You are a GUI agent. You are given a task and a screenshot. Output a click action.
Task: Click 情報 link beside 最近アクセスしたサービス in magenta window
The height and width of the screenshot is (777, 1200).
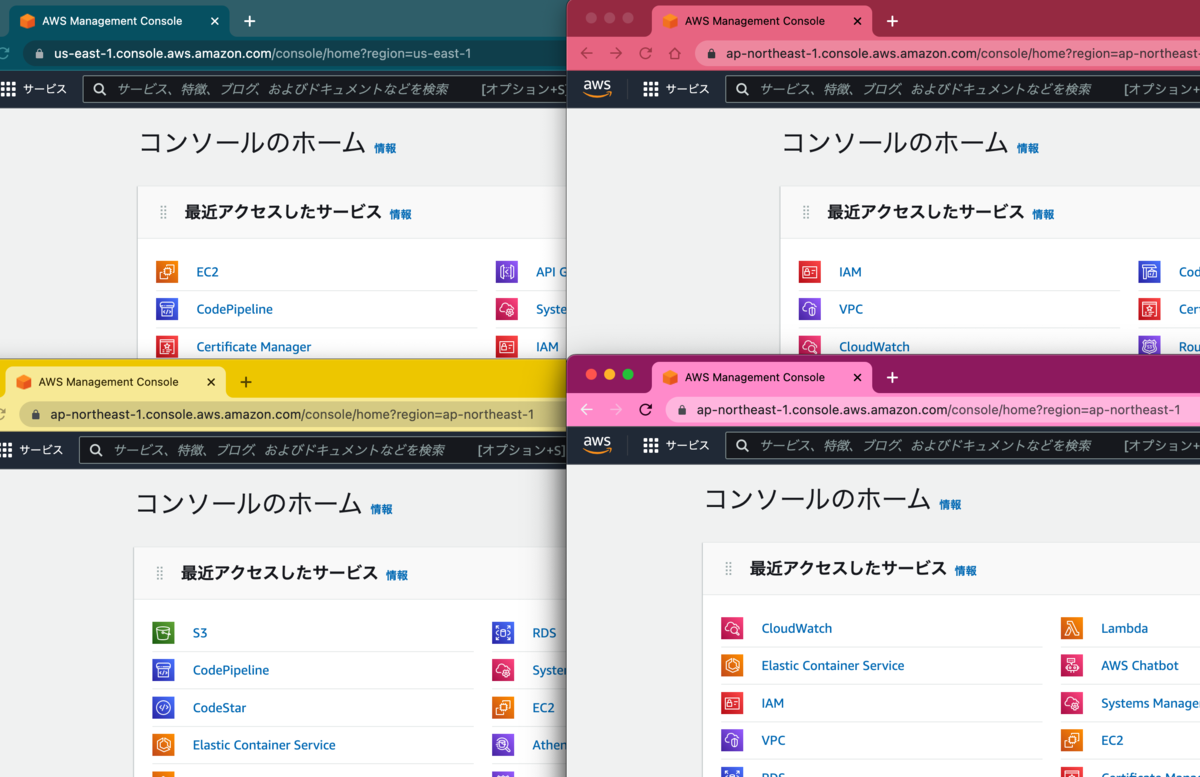click(x=966, y=571)
